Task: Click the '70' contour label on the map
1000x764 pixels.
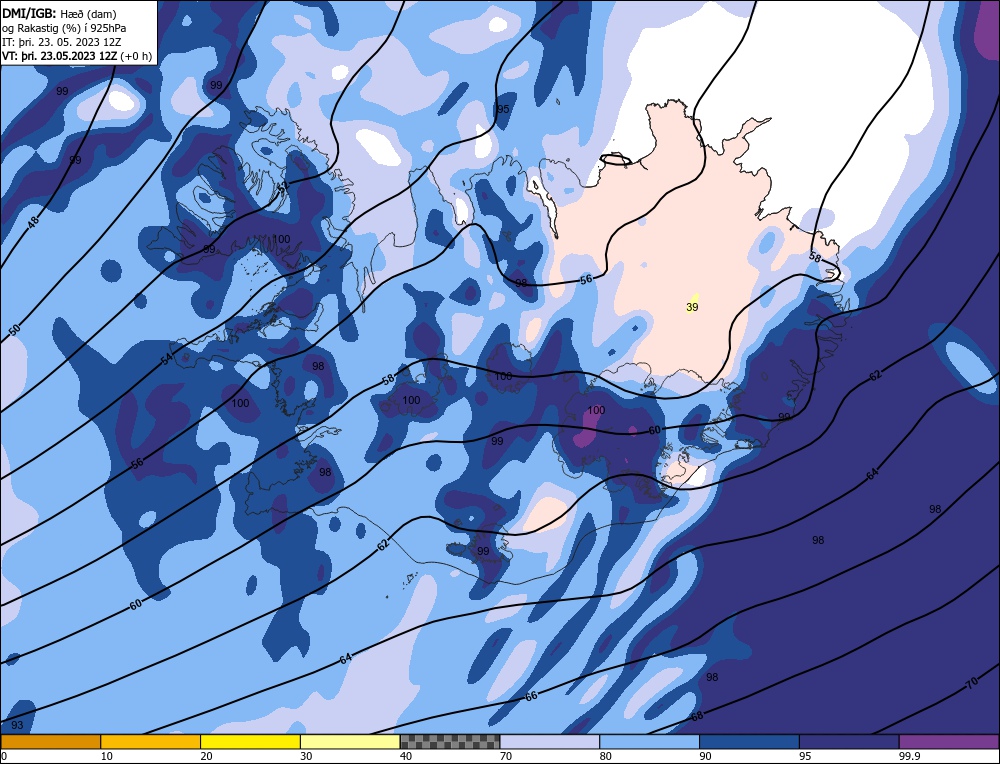Action: pyautogui.click(x=972, y=684)
